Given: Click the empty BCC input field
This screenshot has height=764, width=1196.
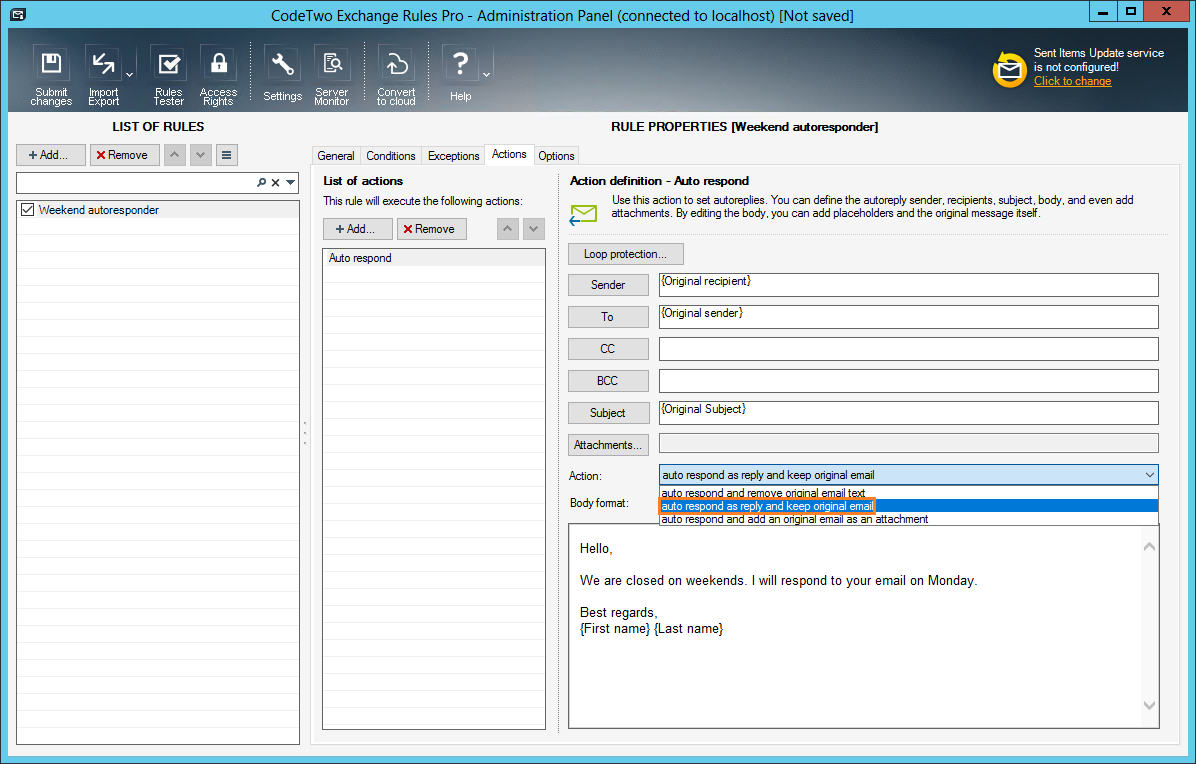Looking at the screenshot, I should (x=908, y=380).
